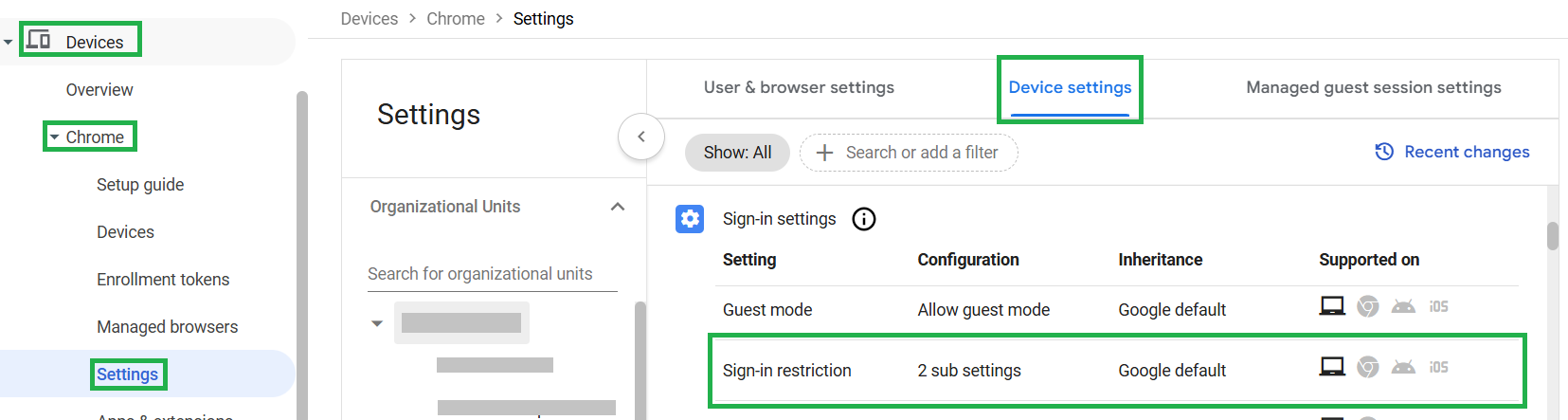Viewport: 1568px width, 420px height.
Task: Open the Chrome Setup guide
Action: coord(140,185)
